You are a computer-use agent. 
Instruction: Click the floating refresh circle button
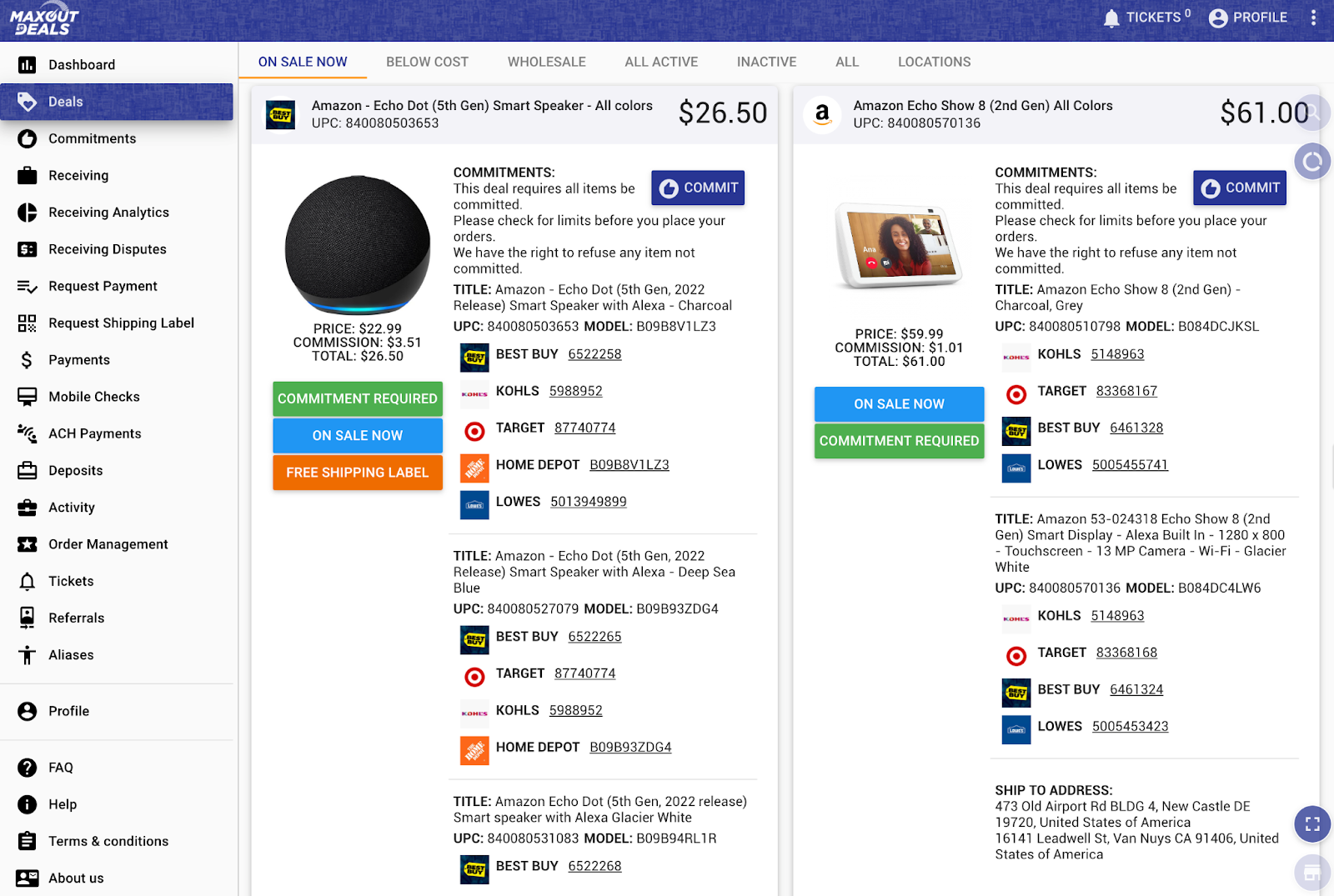(x=1312, y=161)
